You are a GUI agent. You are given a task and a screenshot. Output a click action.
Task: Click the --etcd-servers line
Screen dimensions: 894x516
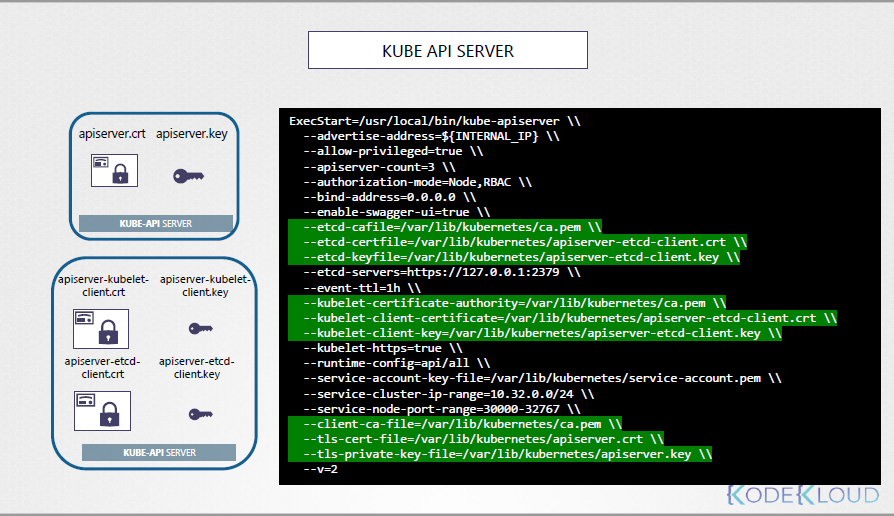(442, 272)
